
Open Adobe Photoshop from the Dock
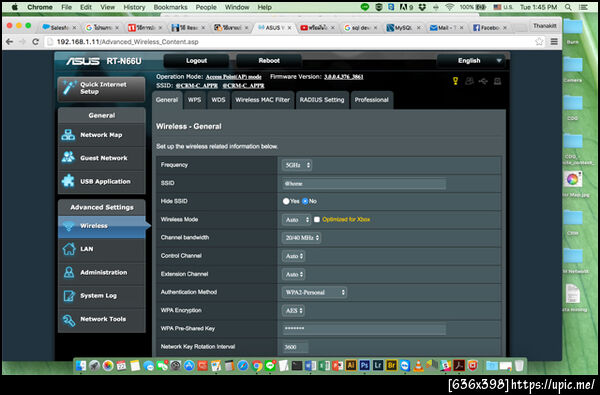364,366
